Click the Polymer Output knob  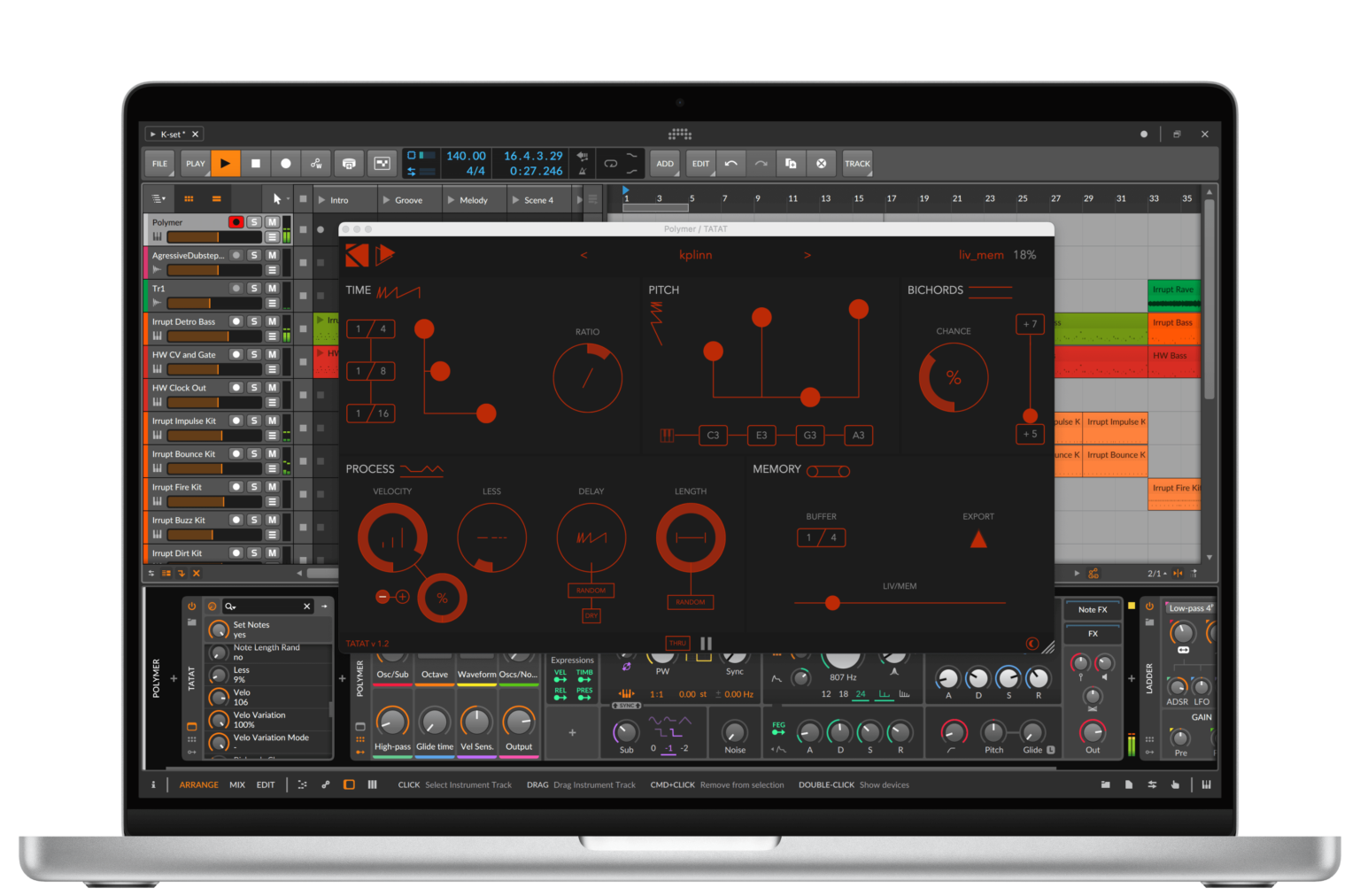(519, 722)
